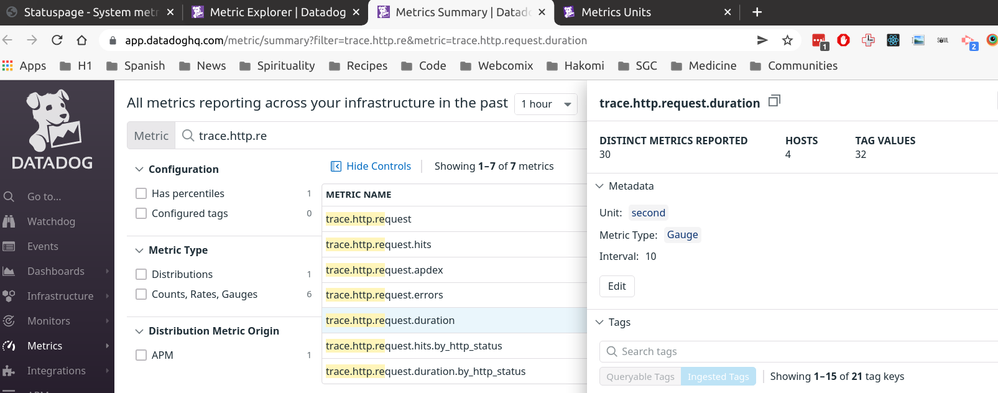Check the Distributions metric type filter
This screenshot has width=998, height=393.
[141, 275]
